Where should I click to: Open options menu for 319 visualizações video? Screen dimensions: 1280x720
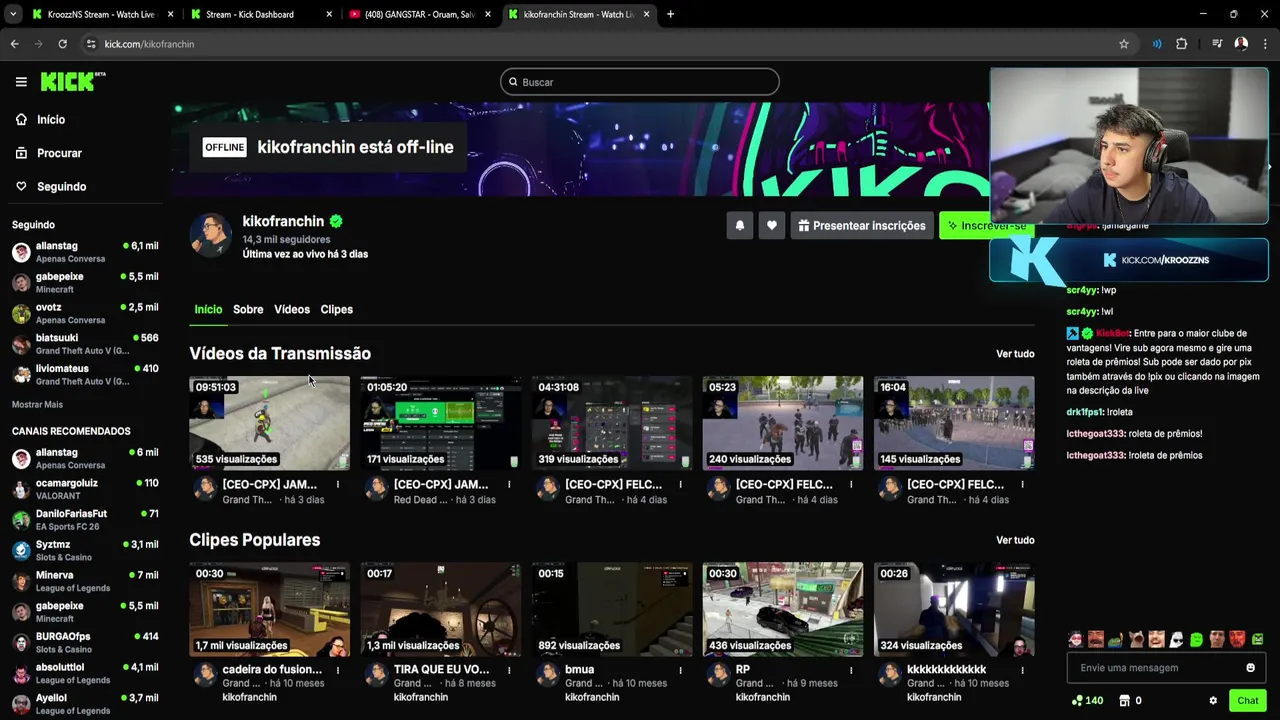pos(680,485)
